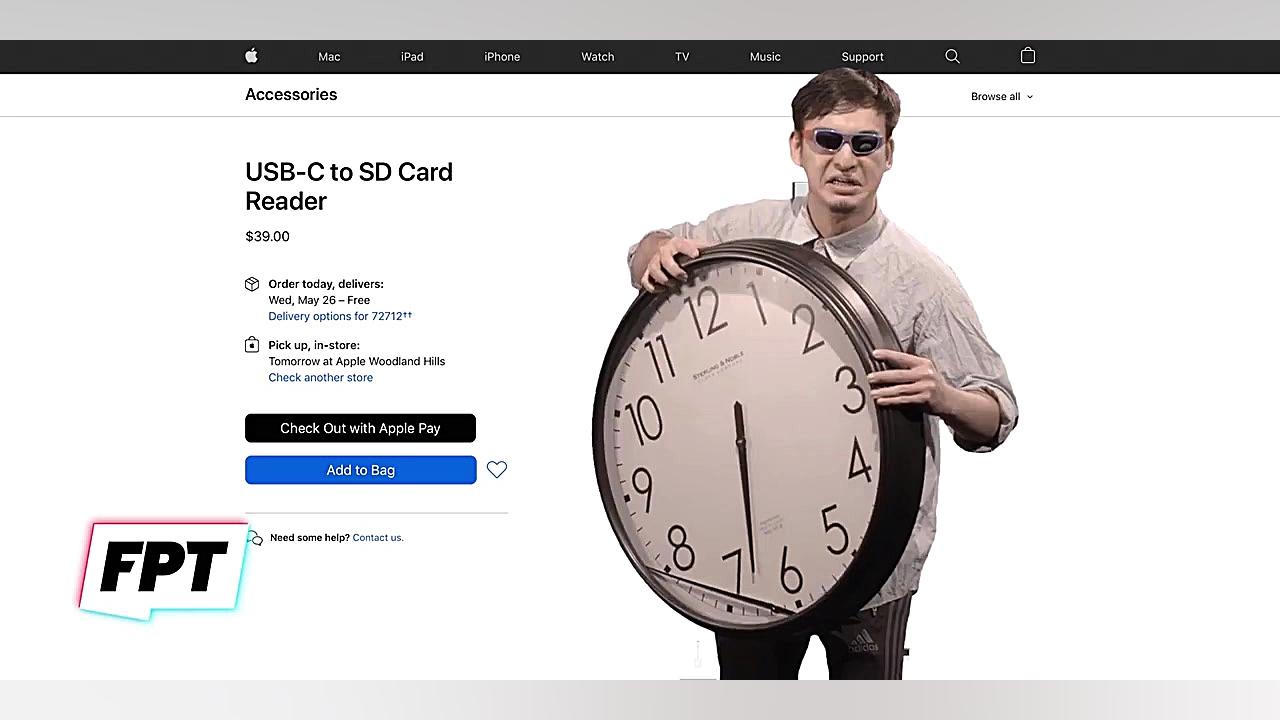The image size is (1280, 720).
Task: Click the in-store pickup bag icon
Action: 252,345
